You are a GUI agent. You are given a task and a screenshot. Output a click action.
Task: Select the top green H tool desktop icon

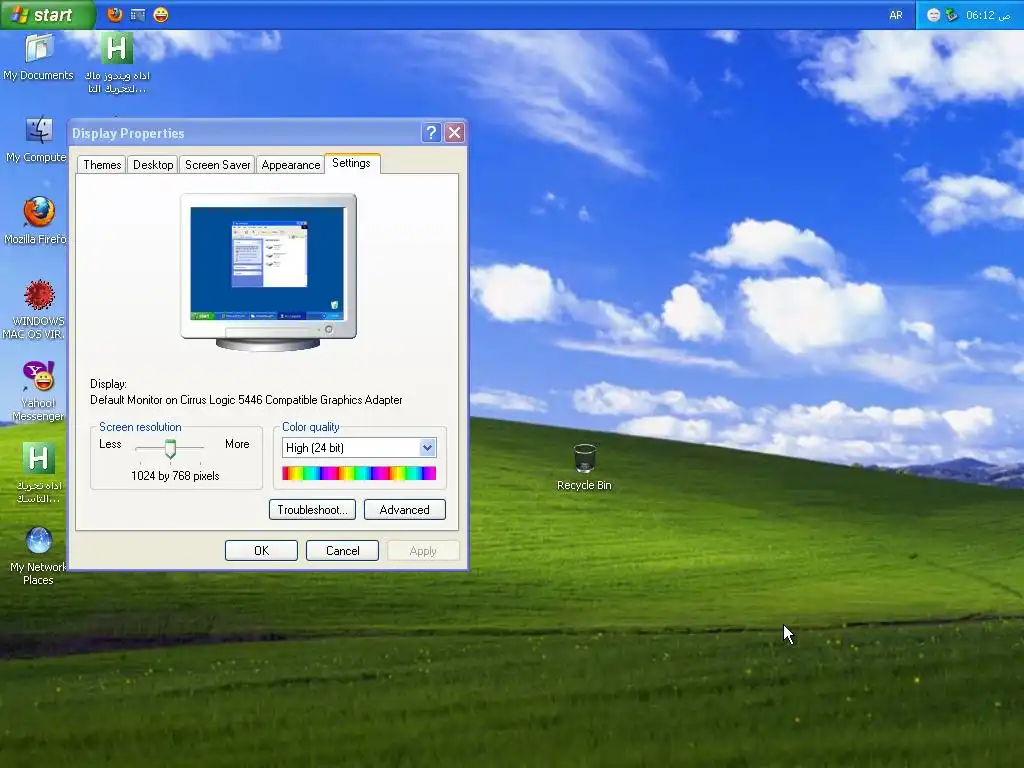117,63
